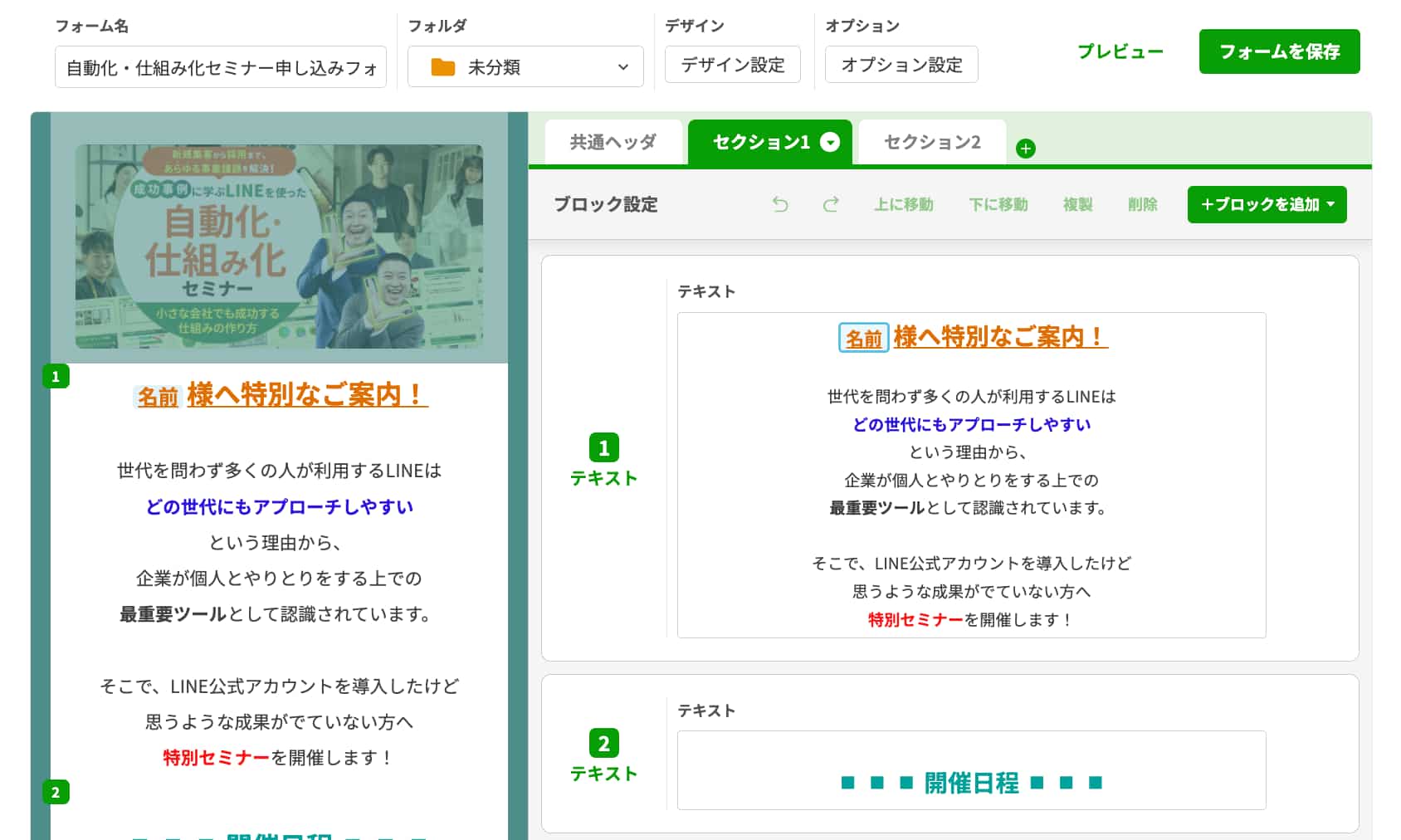Click 最重要ツール line in preview
Screen dimensions: 1401x840
(275, 614)
